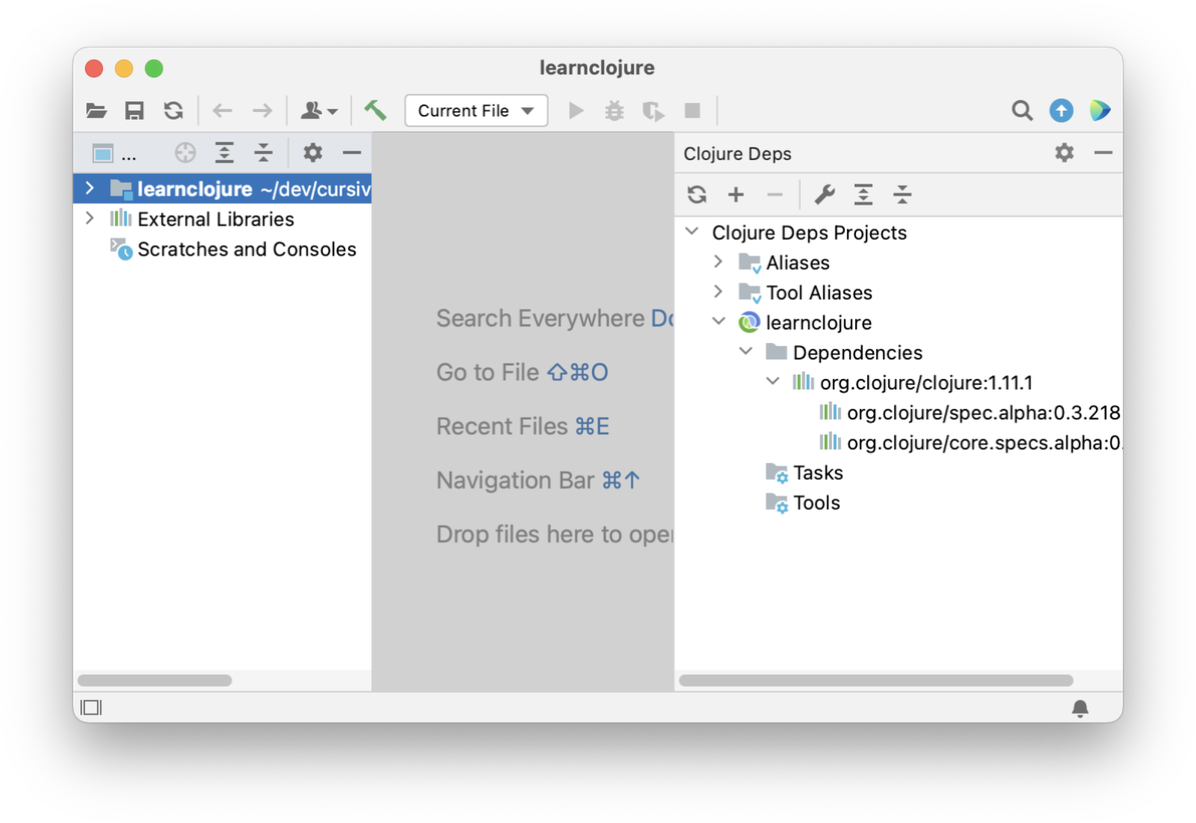The image size is (1196, 823).
Task: Expand all in the Project panel
Action: (x=224, y=153)
